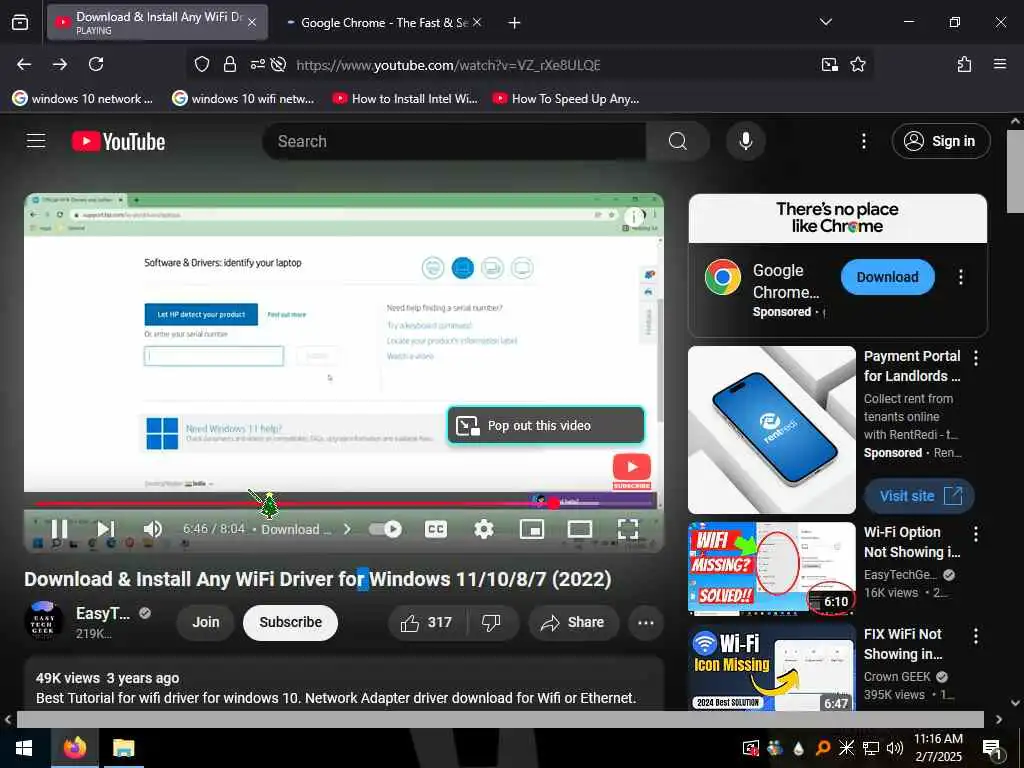Open Firefox application menu
This screenshot has width=1024, height=768.
click(999, 64)
